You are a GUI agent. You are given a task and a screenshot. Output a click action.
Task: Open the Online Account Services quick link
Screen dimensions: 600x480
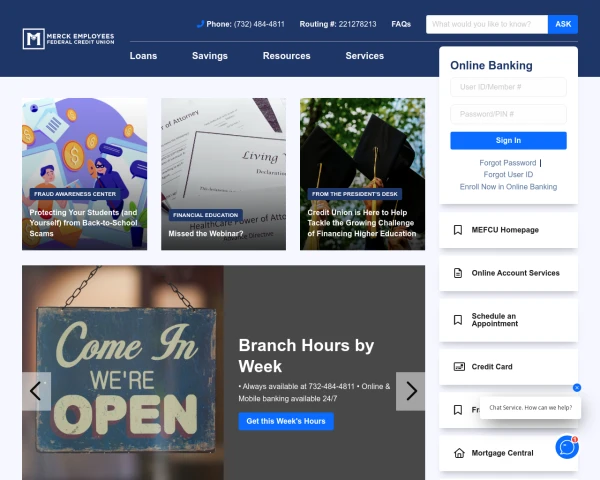(x=508, y=273)
